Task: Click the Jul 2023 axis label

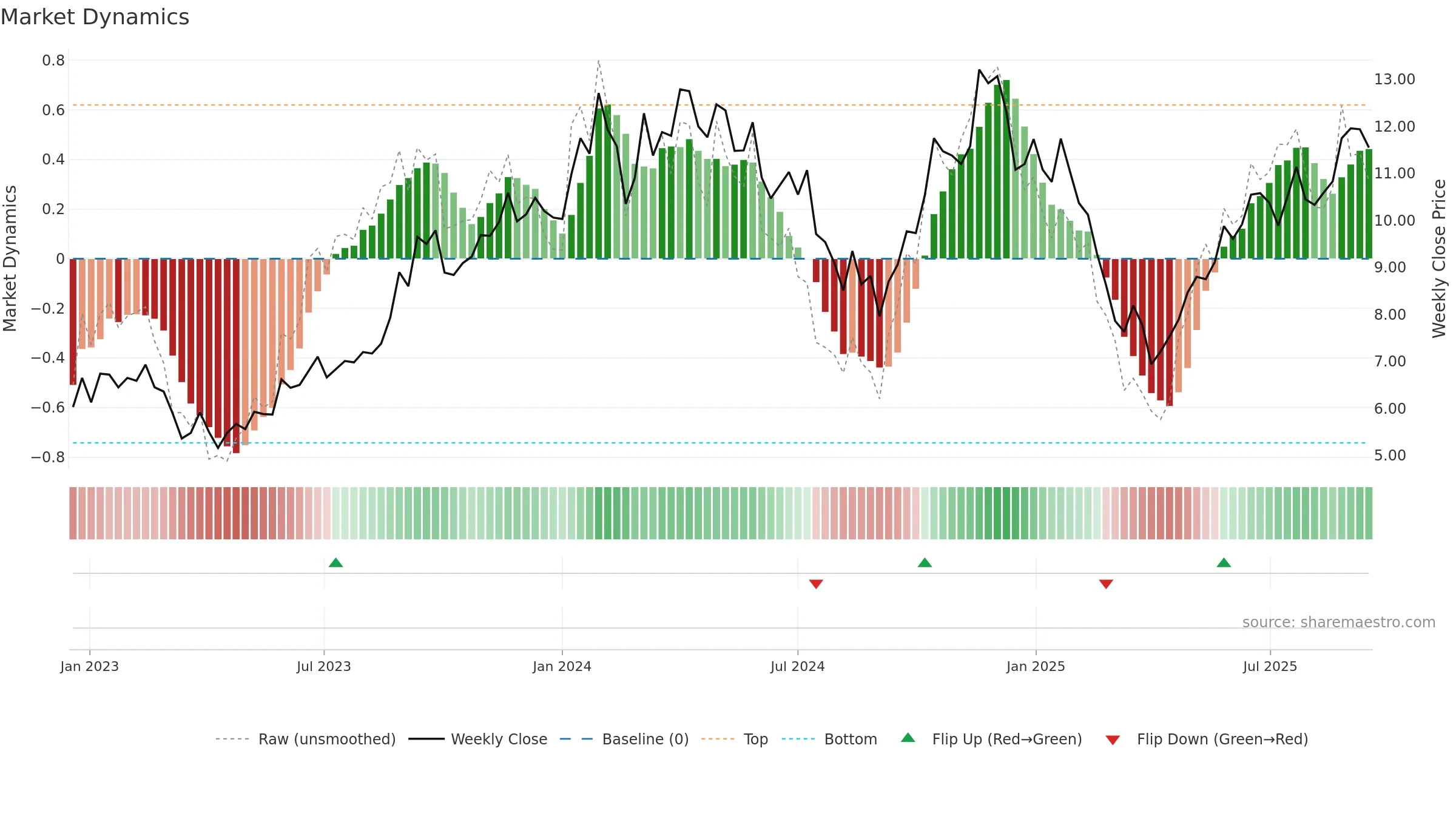Action: tap(324, 666)
